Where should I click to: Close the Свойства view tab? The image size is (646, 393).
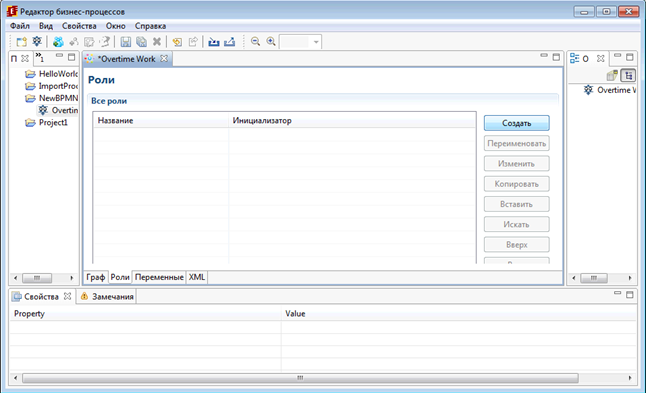pos(68,296)
